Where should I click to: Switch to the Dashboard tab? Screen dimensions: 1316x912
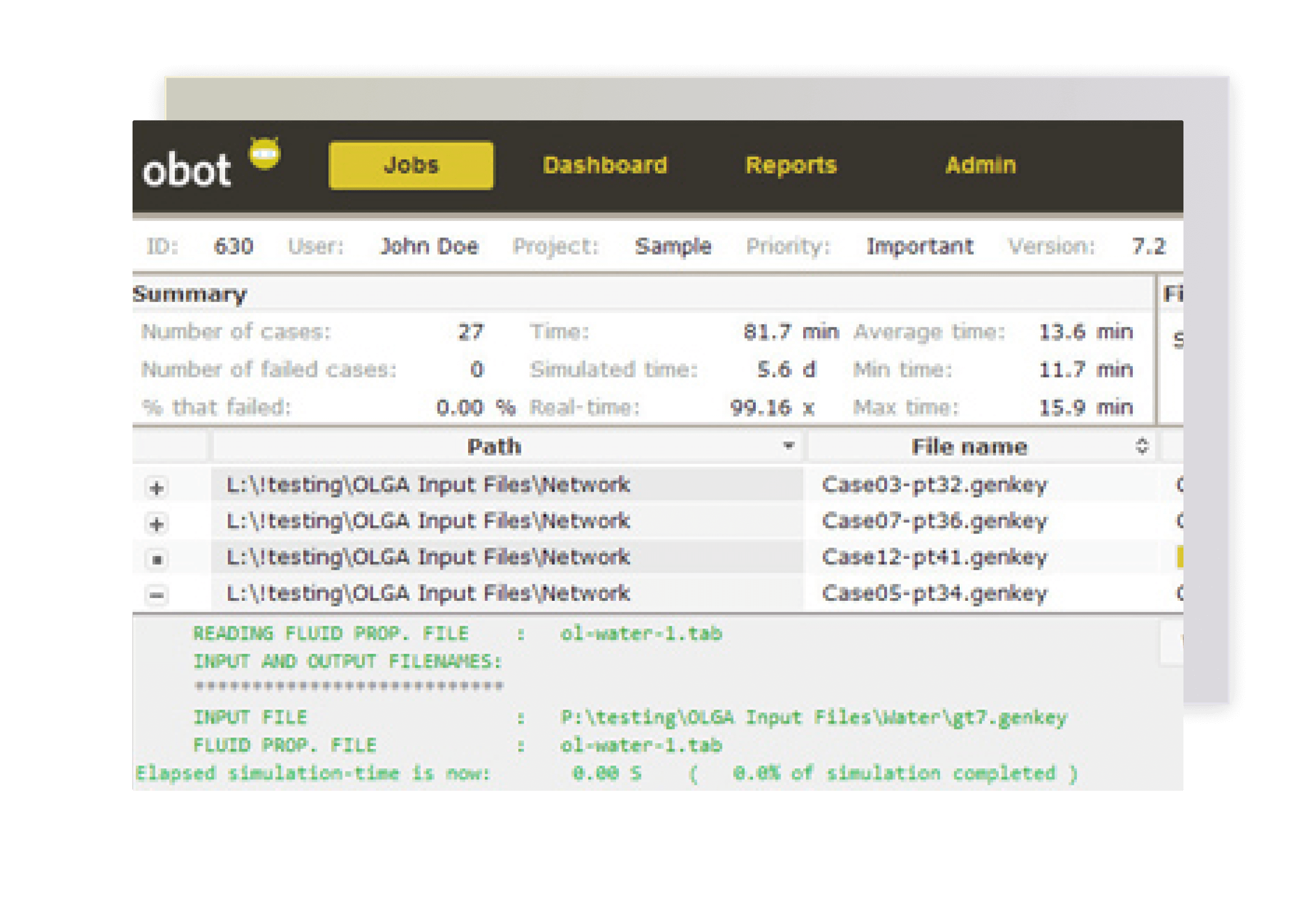pos(605,165)
